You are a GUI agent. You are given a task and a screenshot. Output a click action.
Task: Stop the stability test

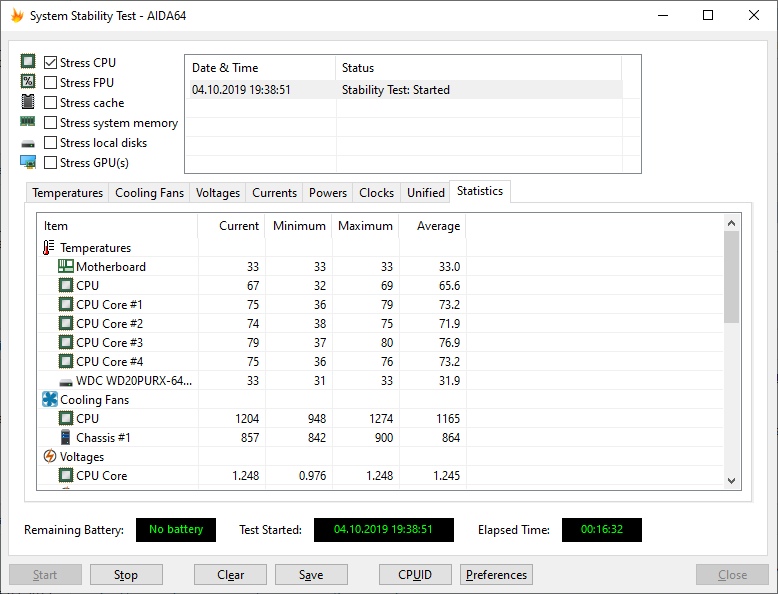click(x=126, y=575)
